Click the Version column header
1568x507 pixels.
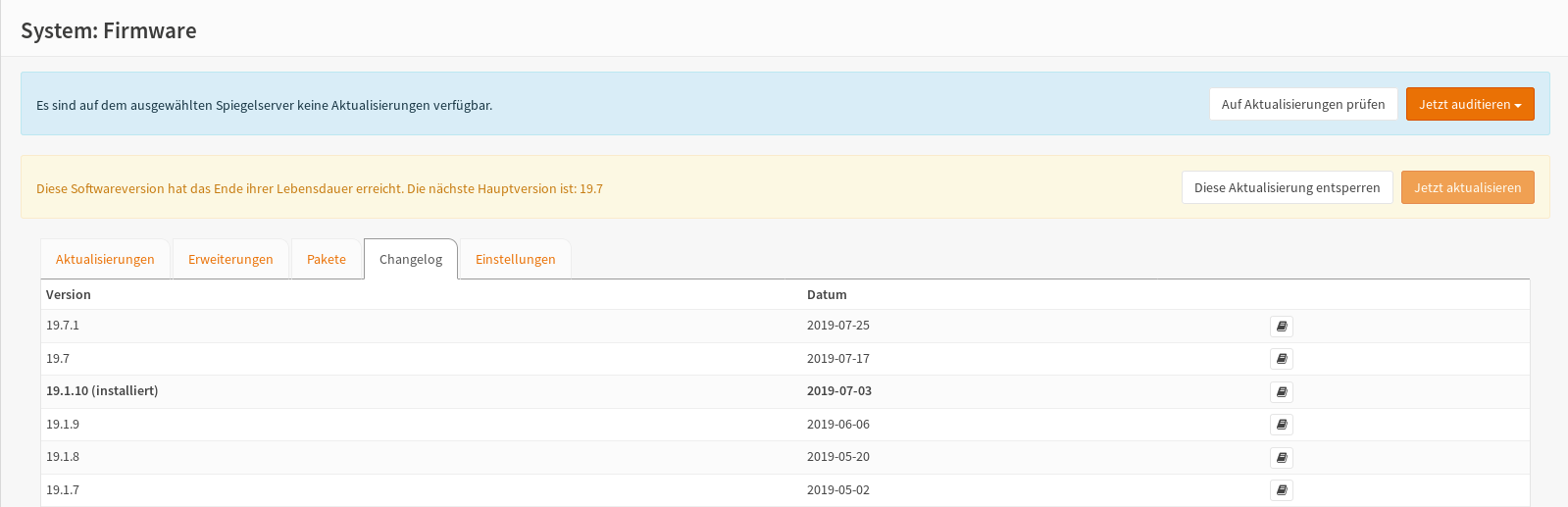pyautogui.click(x=69, y=294)
